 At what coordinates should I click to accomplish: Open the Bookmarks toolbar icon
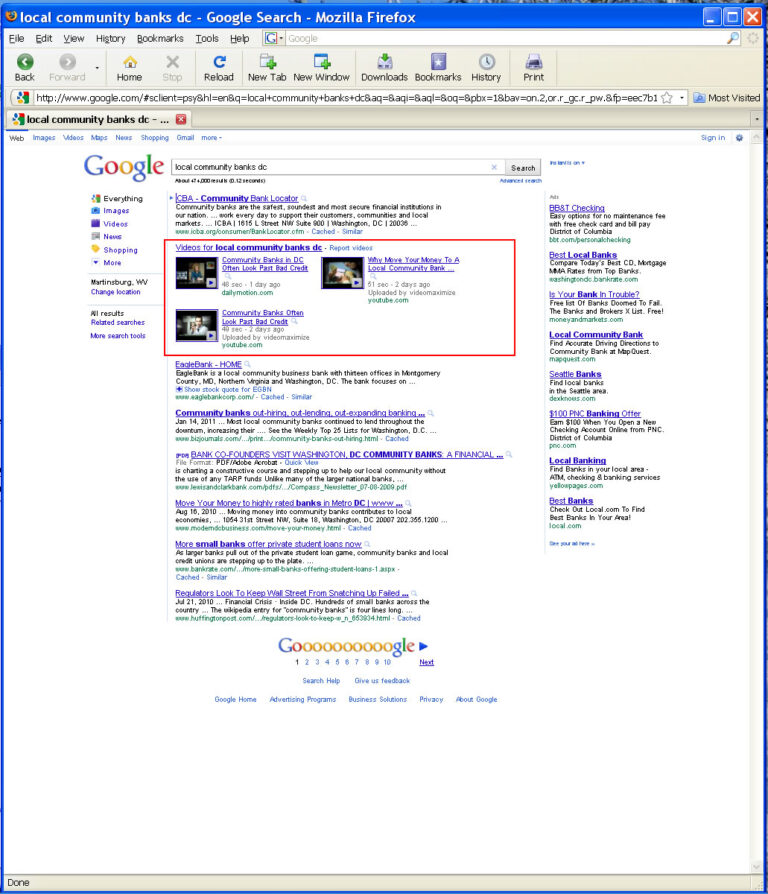[x=438, y=62]
